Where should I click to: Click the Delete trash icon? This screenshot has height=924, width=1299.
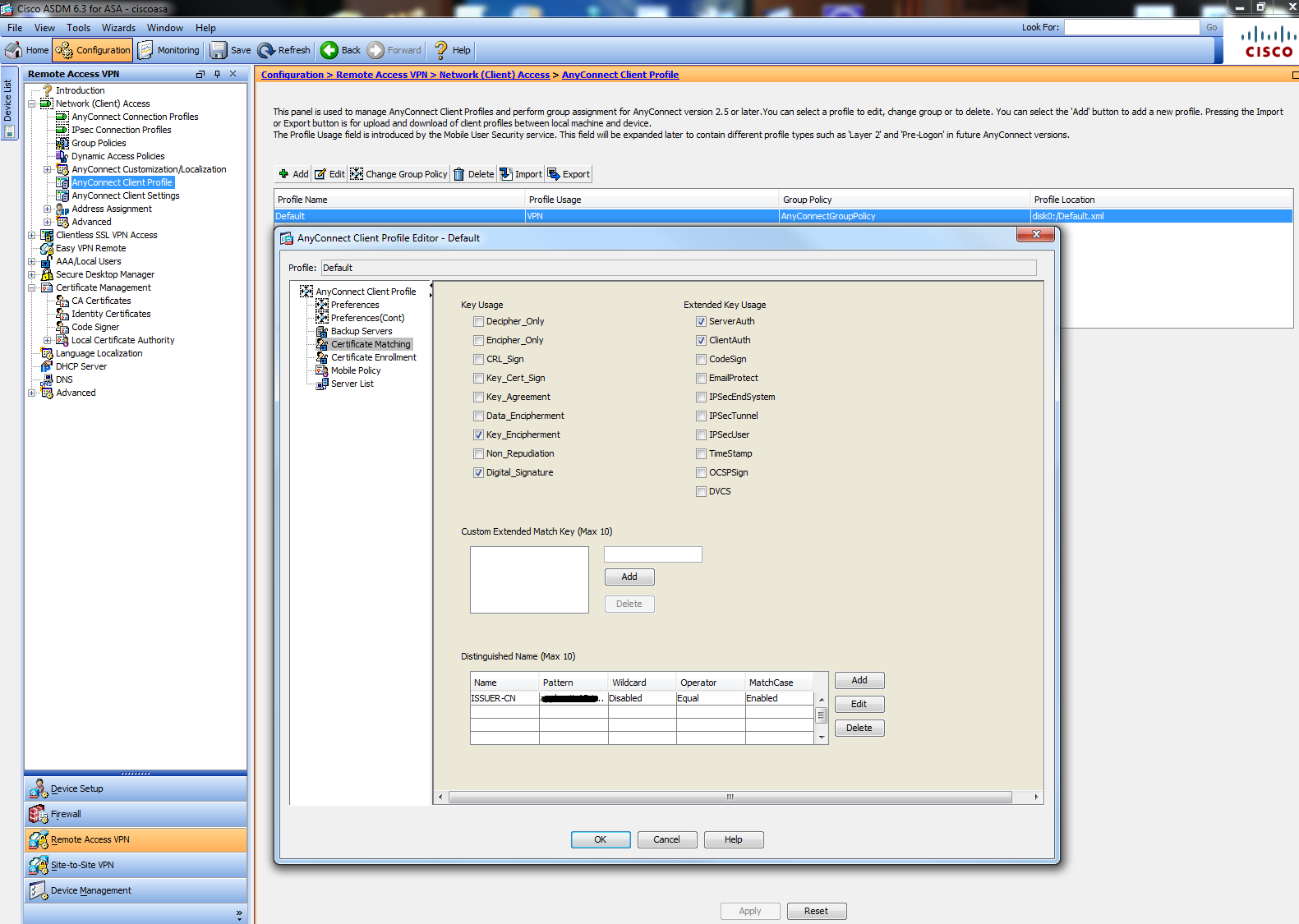coord(459,174)
